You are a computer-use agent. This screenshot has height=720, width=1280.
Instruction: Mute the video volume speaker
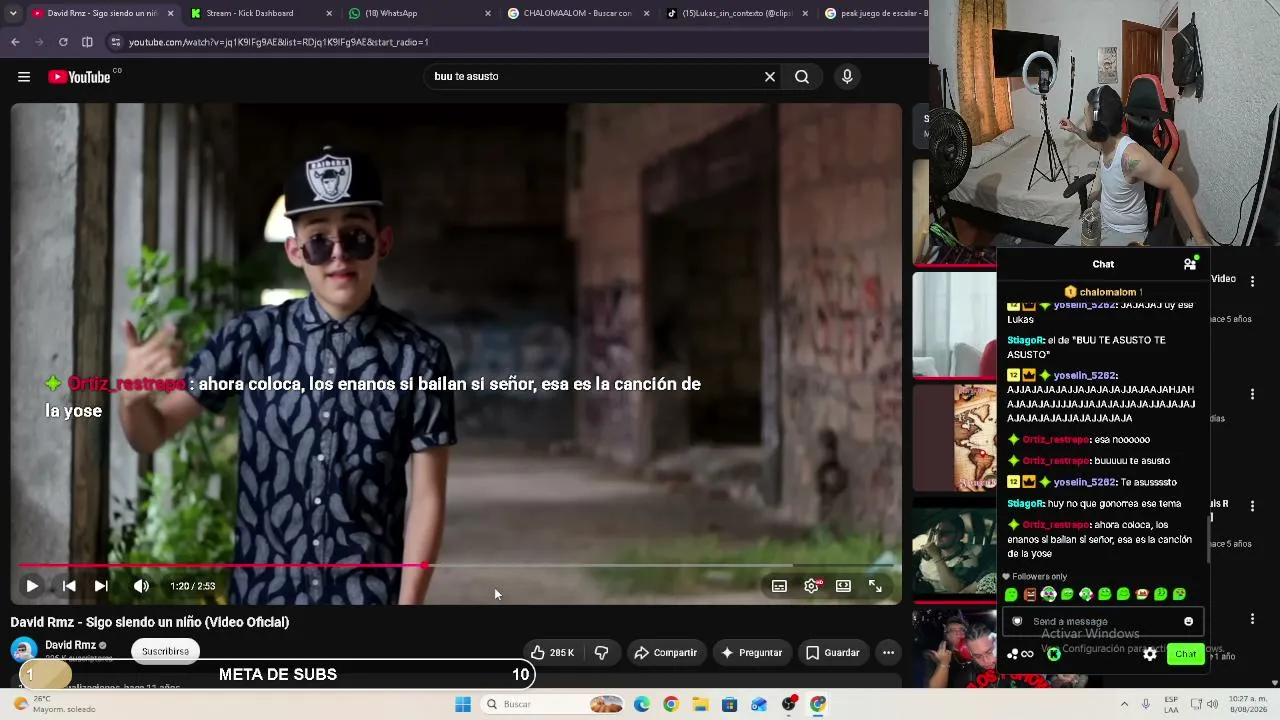(x=141, y=586)
